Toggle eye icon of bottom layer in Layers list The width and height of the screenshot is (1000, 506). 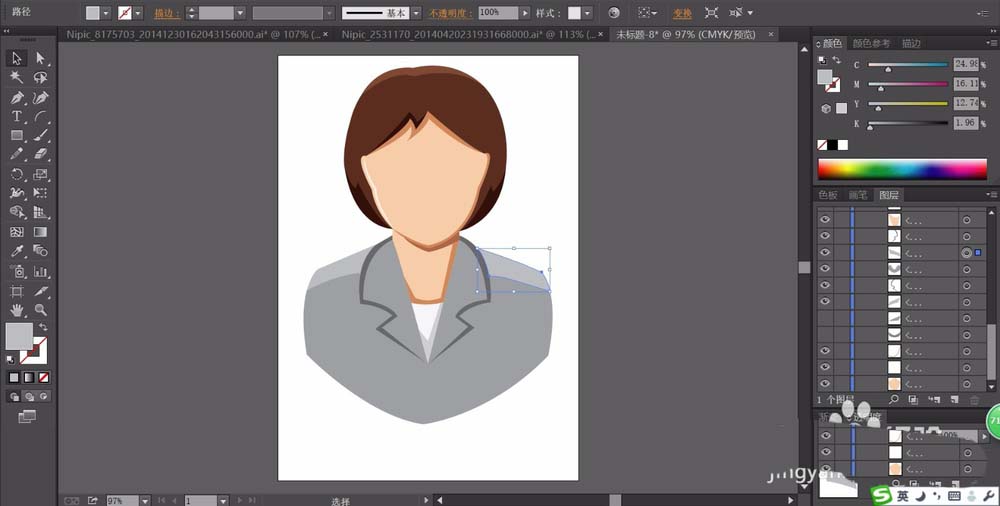point(825,384)
